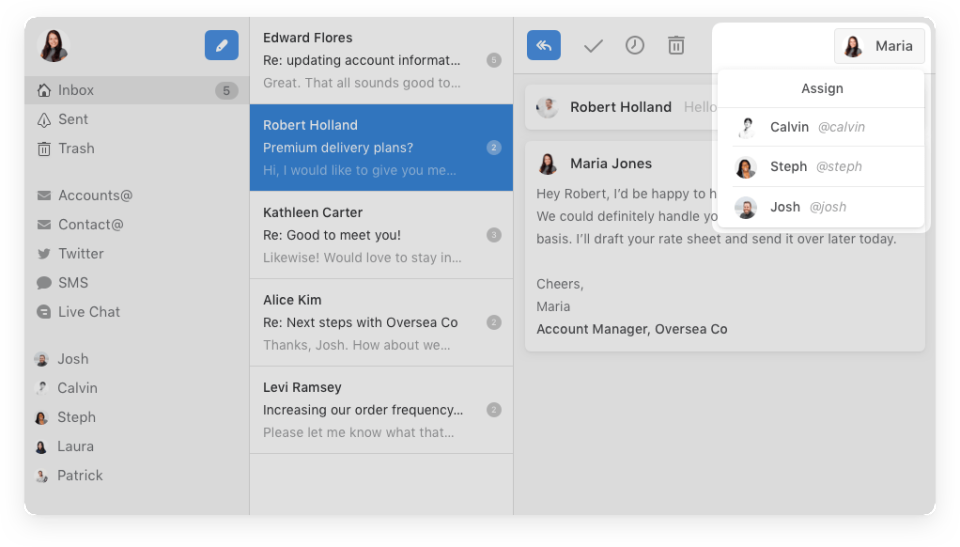Open Levi Ramsey order frequency conversation
Screen dimensions: 960x547
(381, 410)
